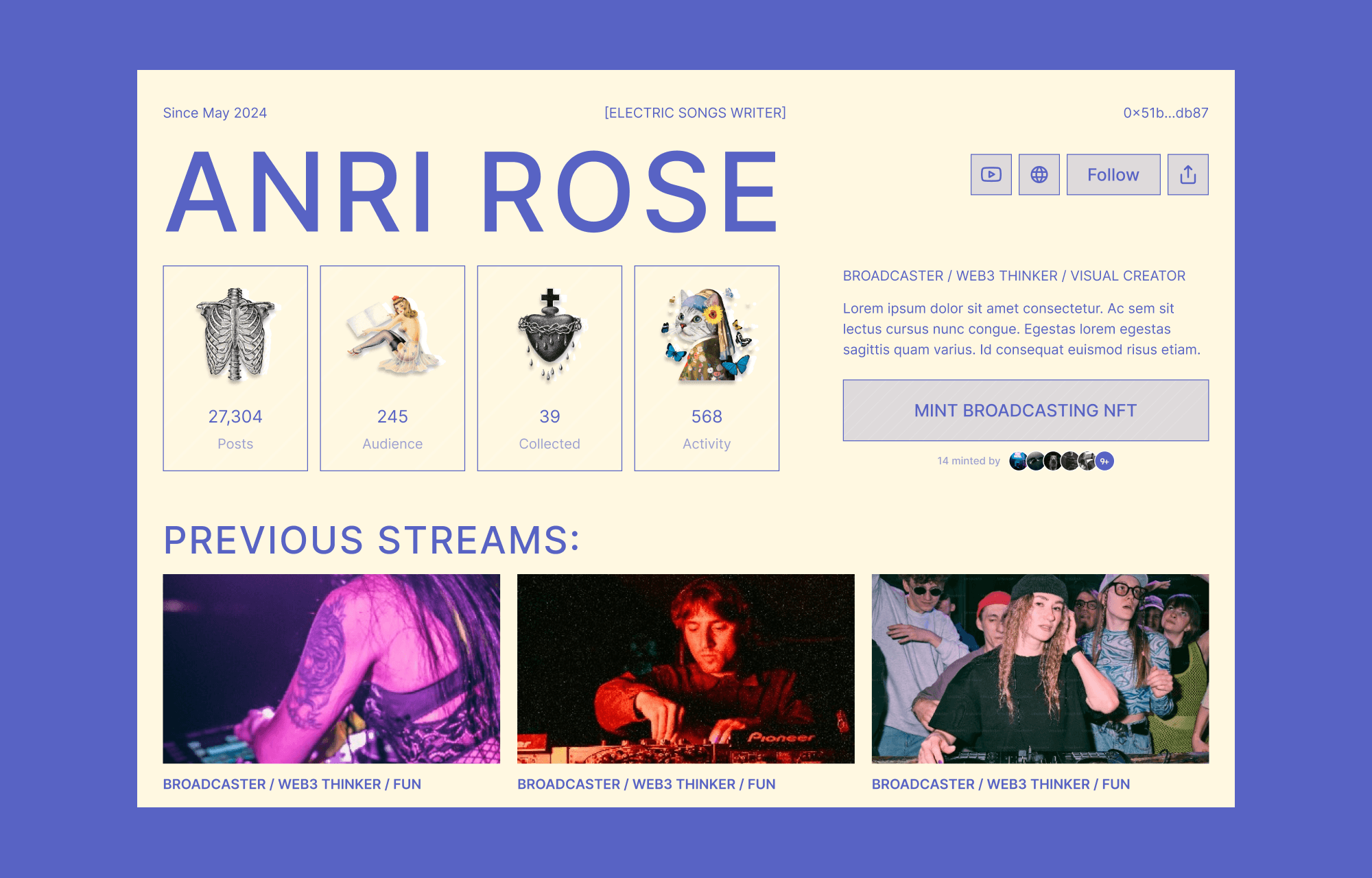Open the red Pioneer DJ stream thumbnail

coord(685,669)
